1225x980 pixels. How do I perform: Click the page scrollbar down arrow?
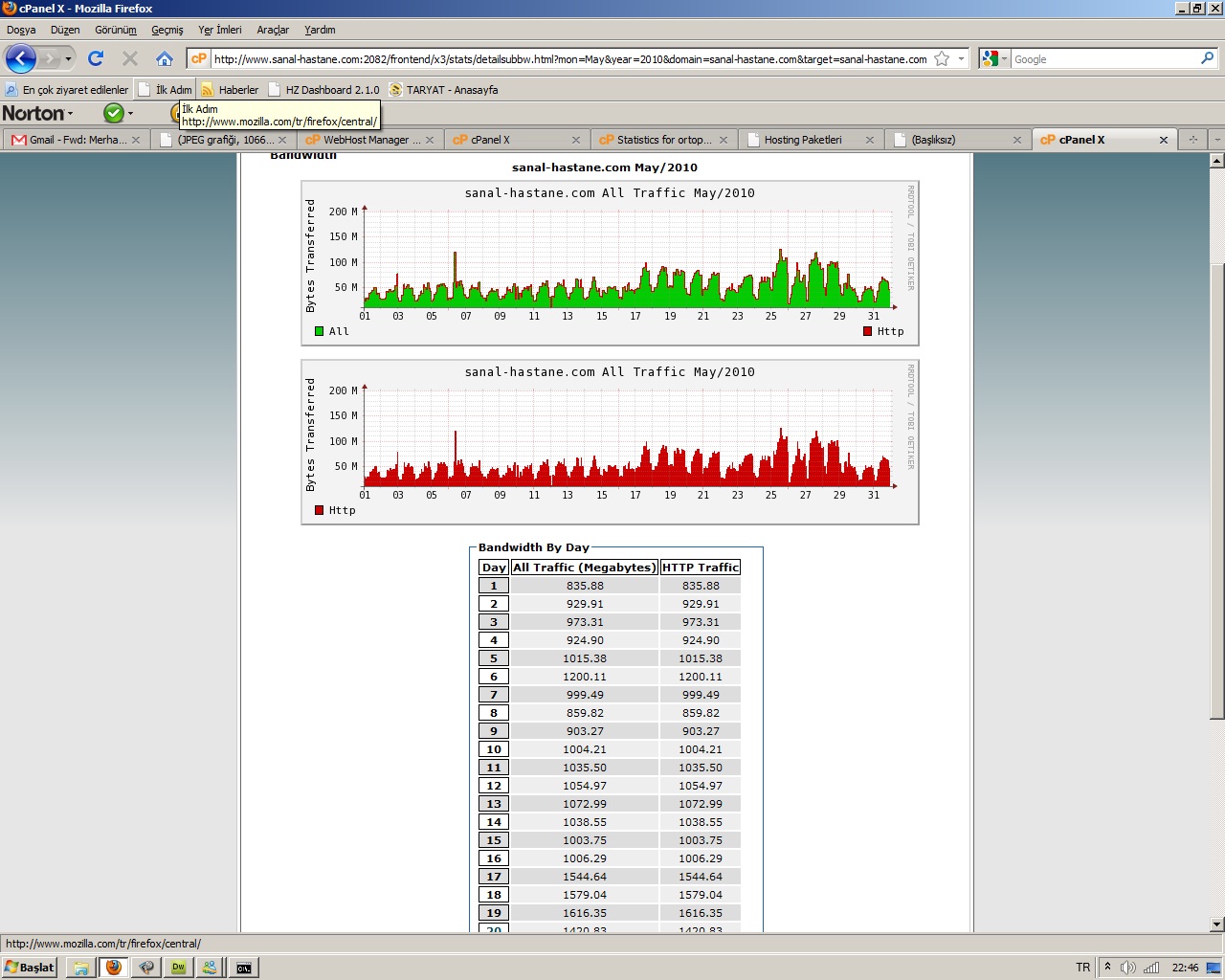tap(1216, 924)
